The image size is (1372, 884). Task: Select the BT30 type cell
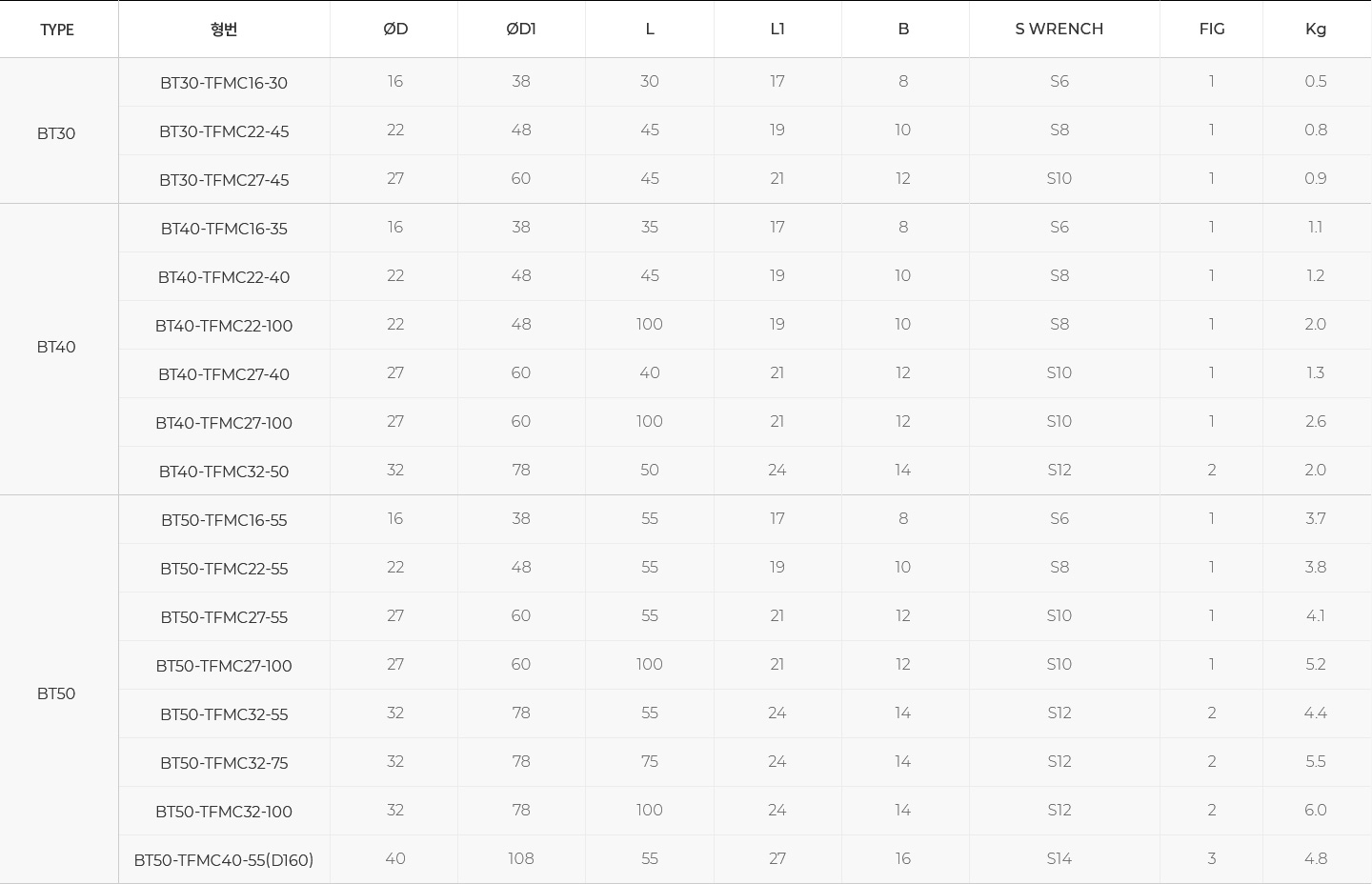tap(56, 133)
